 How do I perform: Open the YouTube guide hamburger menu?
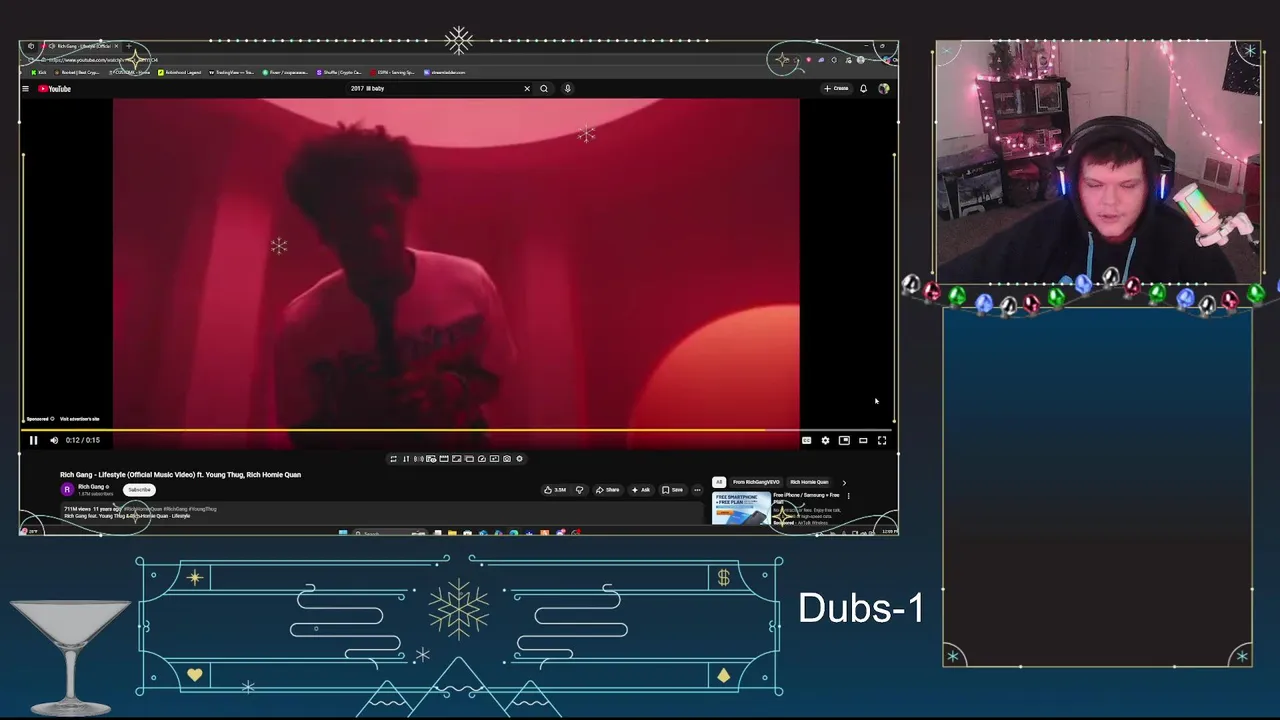[x=26, y=89]
